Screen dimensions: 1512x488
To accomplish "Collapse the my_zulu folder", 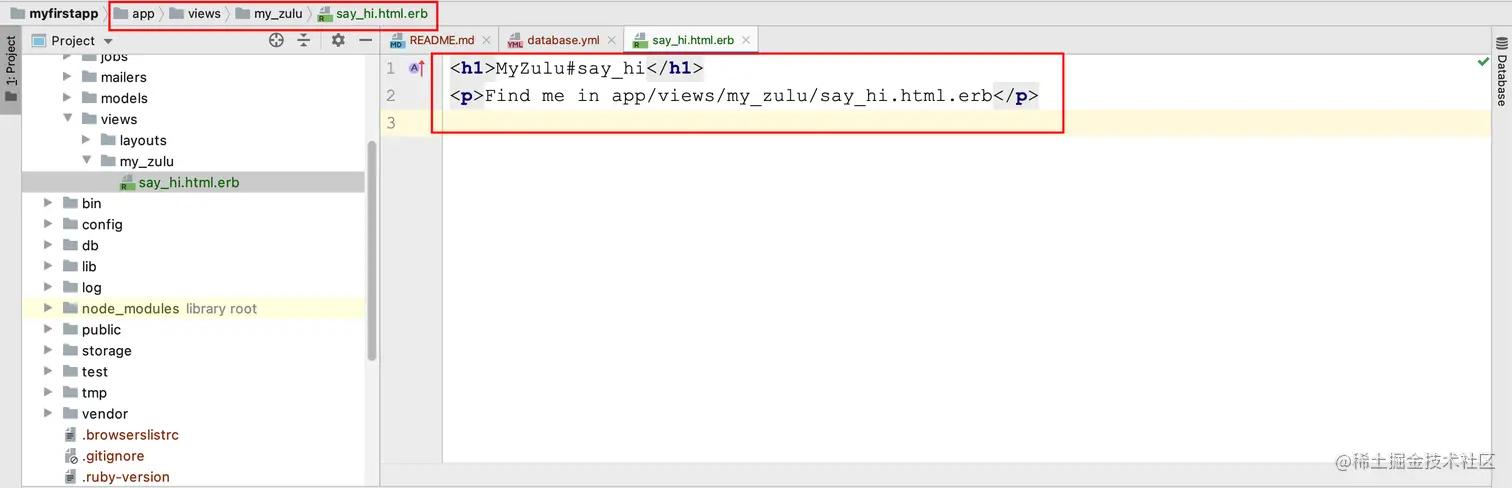I will [x=87, y=161].
